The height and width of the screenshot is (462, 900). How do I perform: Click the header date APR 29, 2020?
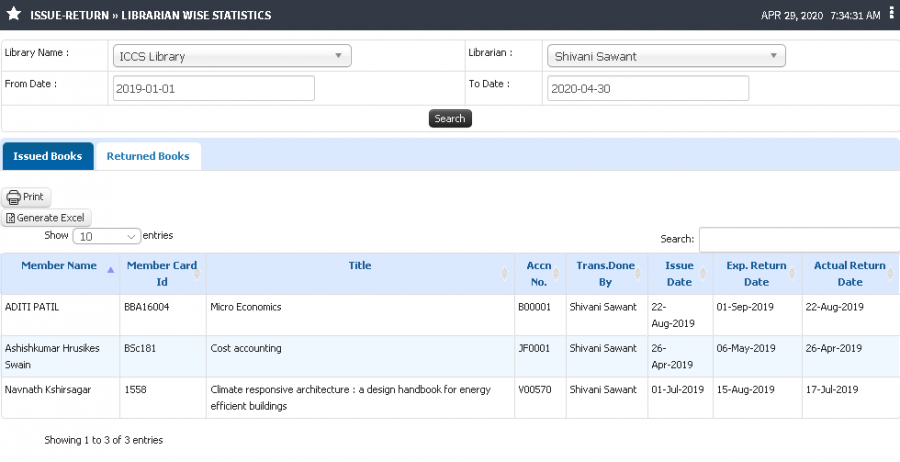click(x=792, y=15)
